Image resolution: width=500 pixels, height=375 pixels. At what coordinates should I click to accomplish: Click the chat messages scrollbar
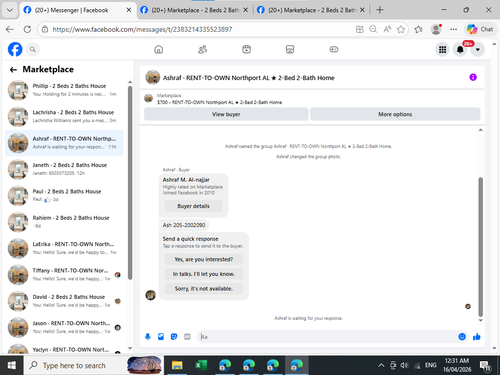click(480, 247)
